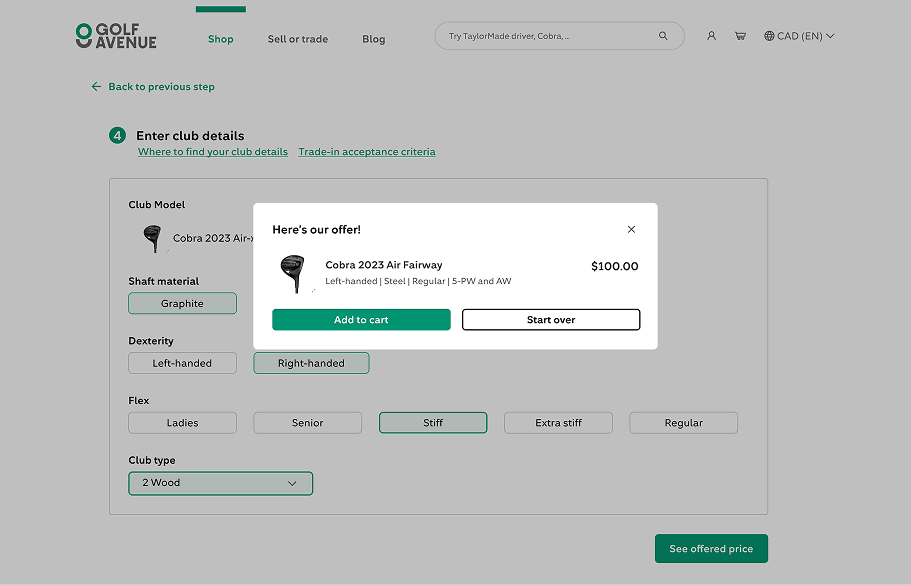911x585 pixels.
Task: Select Graphite shaft material
Action: click(182, 303)
